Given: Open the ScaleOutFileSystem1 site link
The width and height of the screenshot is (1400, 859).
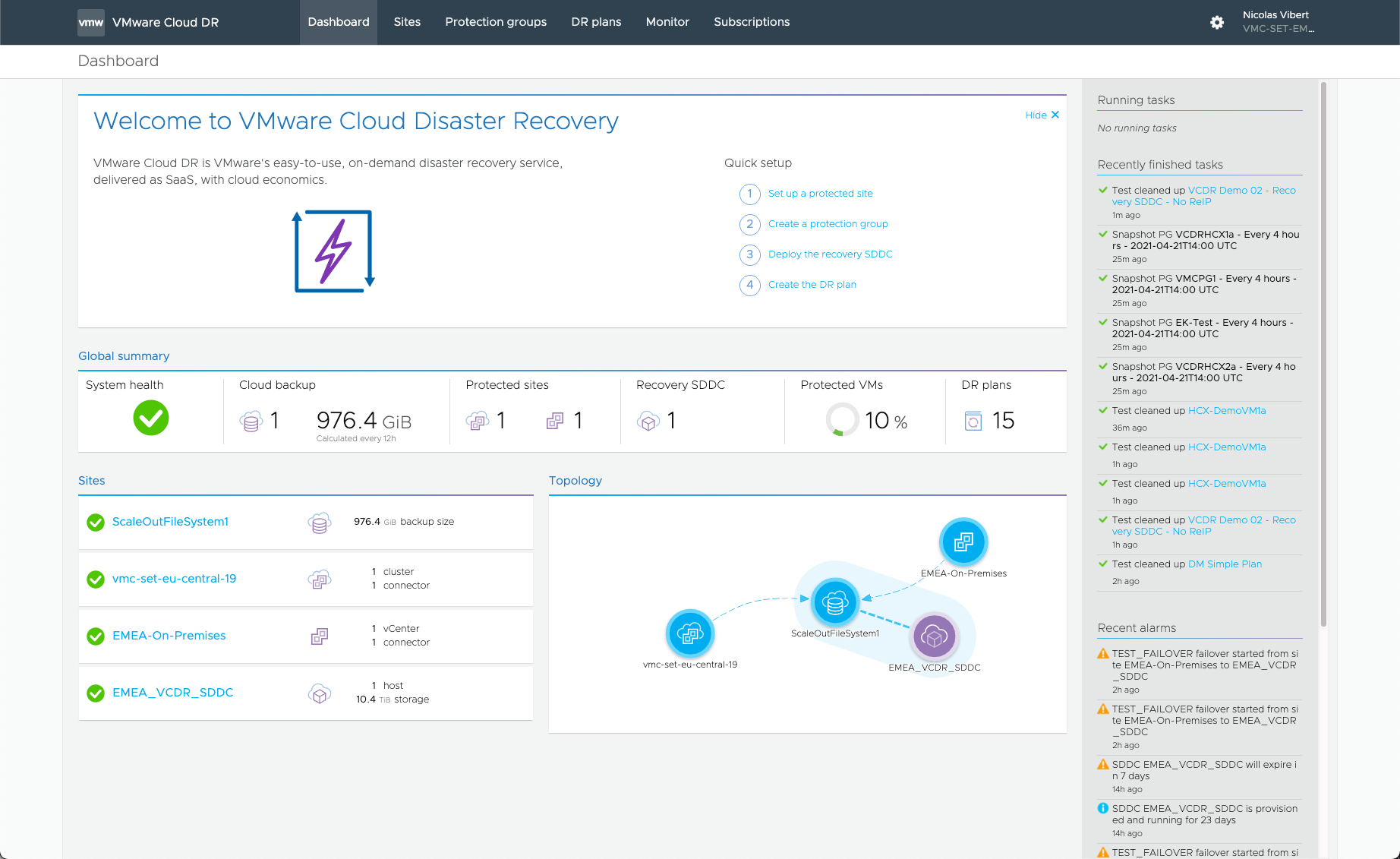Looking at the screenshot, I should (170, 522).
